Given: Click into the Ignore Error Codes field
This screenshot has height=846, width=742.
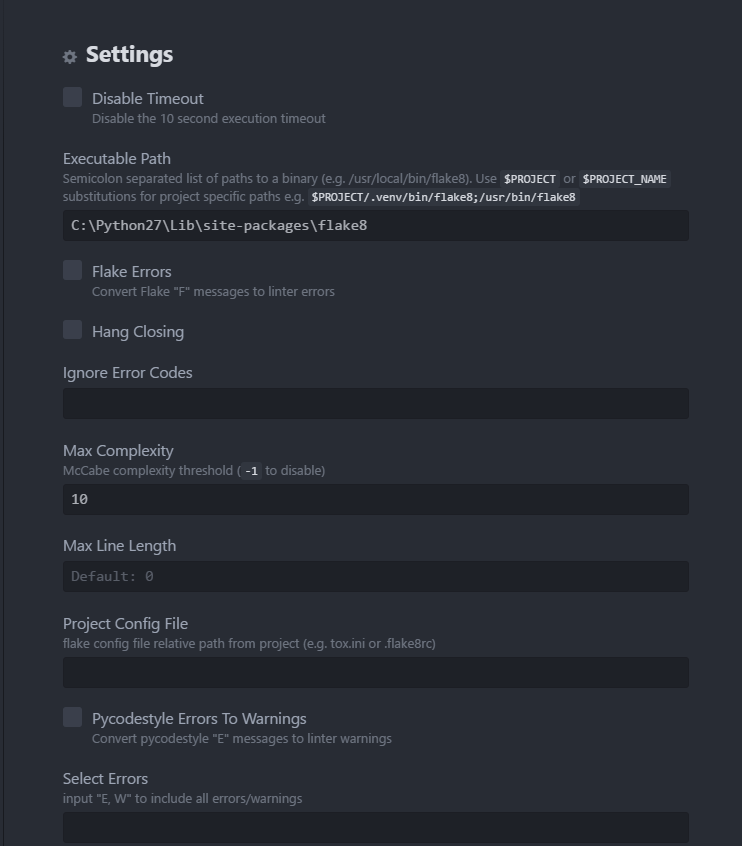Looking at the screenshot, I should [x=375, y=404].
